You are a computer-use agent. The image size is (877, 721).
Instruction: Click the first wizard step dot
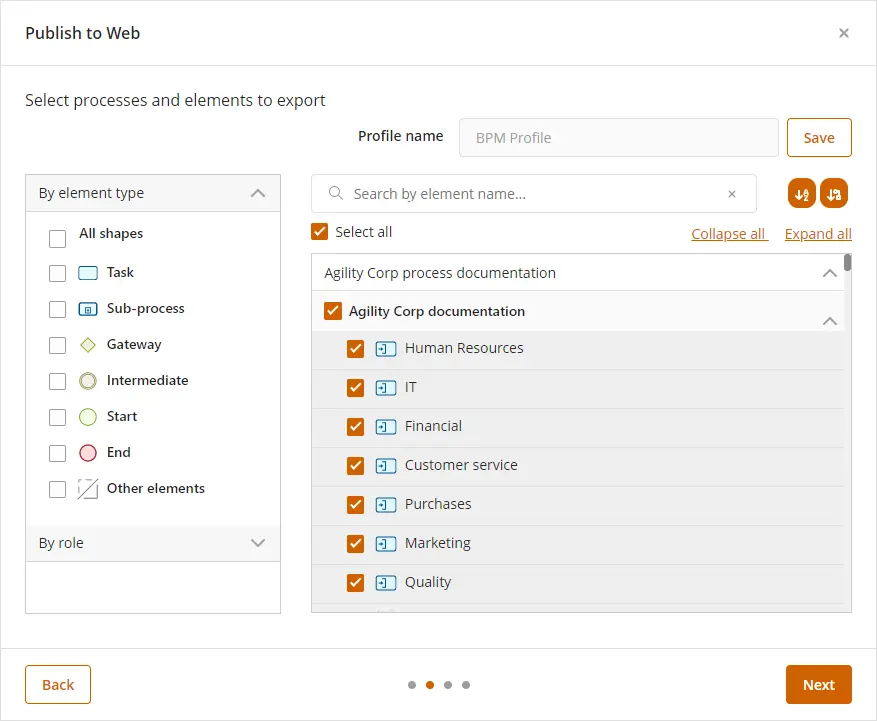tap(412, 685)
